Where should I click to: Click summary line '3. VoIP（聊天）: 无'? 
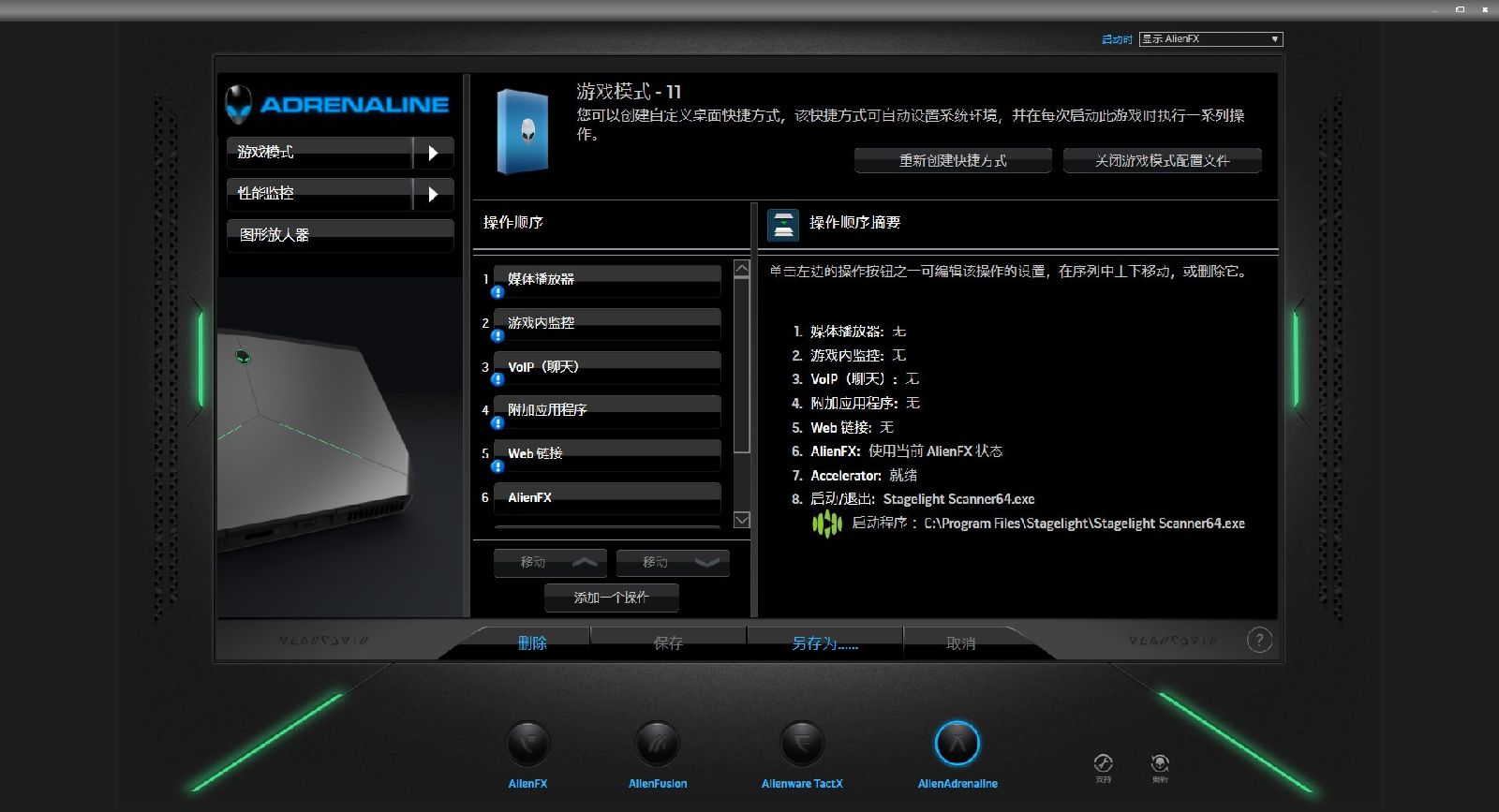coord(855,379)
